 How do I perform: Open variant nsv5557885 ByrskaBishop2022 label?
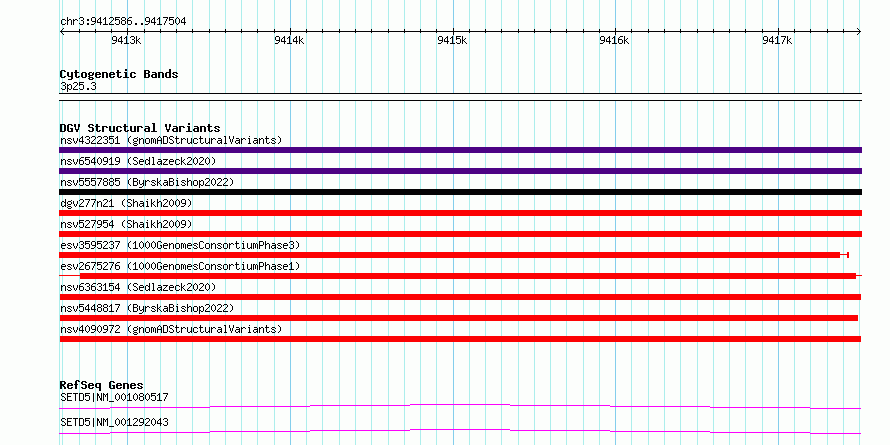[147, 182]
